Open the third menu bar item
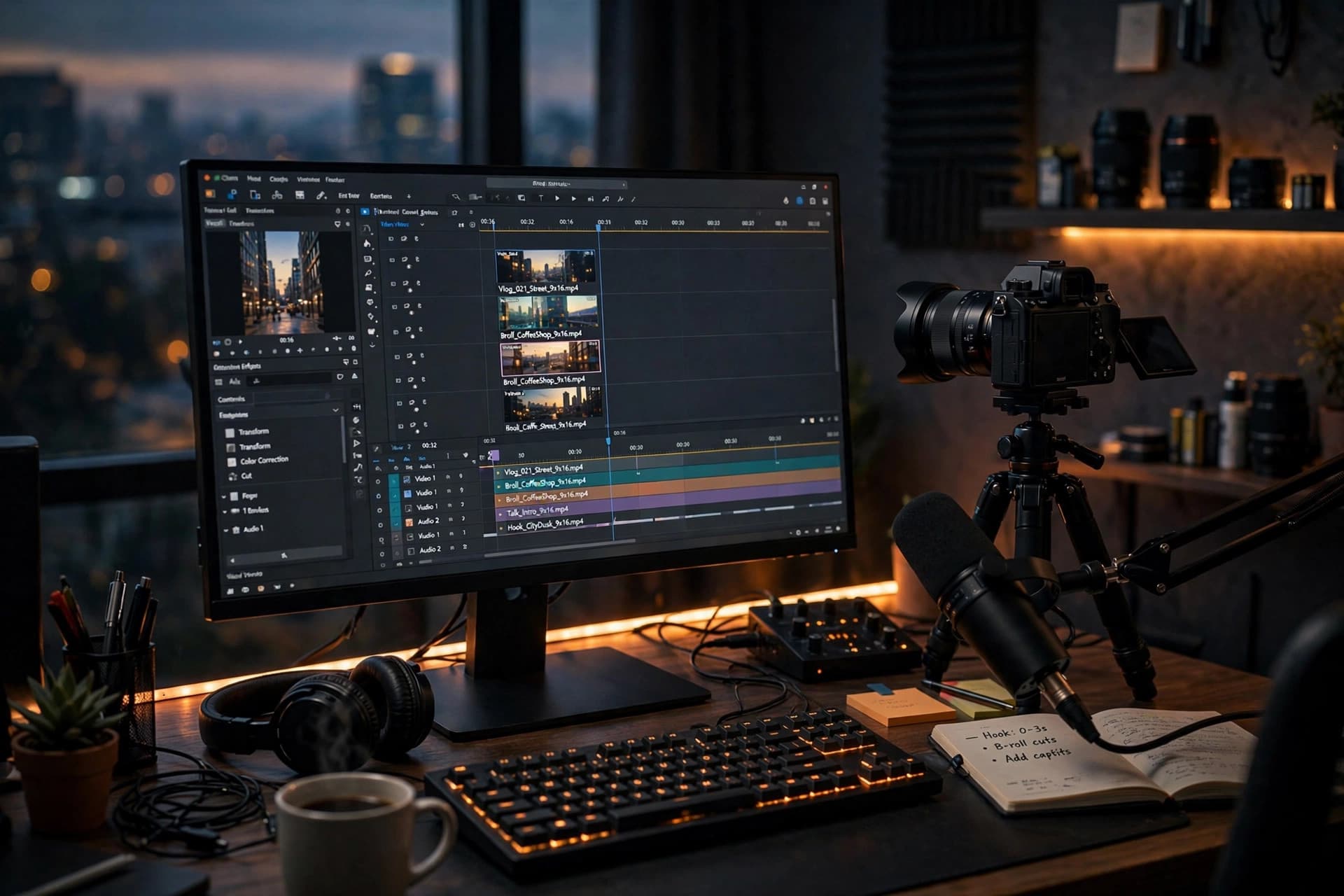The height and width of the screenshot is (896, 1344). pyautogui.click(x=279, y=179)
